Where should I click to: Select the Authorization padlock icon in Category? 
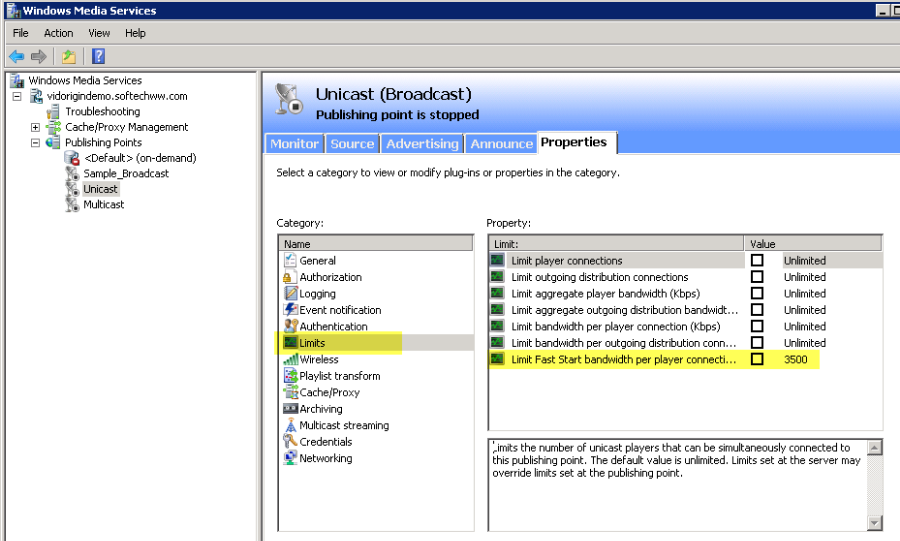tap(291, 277)
